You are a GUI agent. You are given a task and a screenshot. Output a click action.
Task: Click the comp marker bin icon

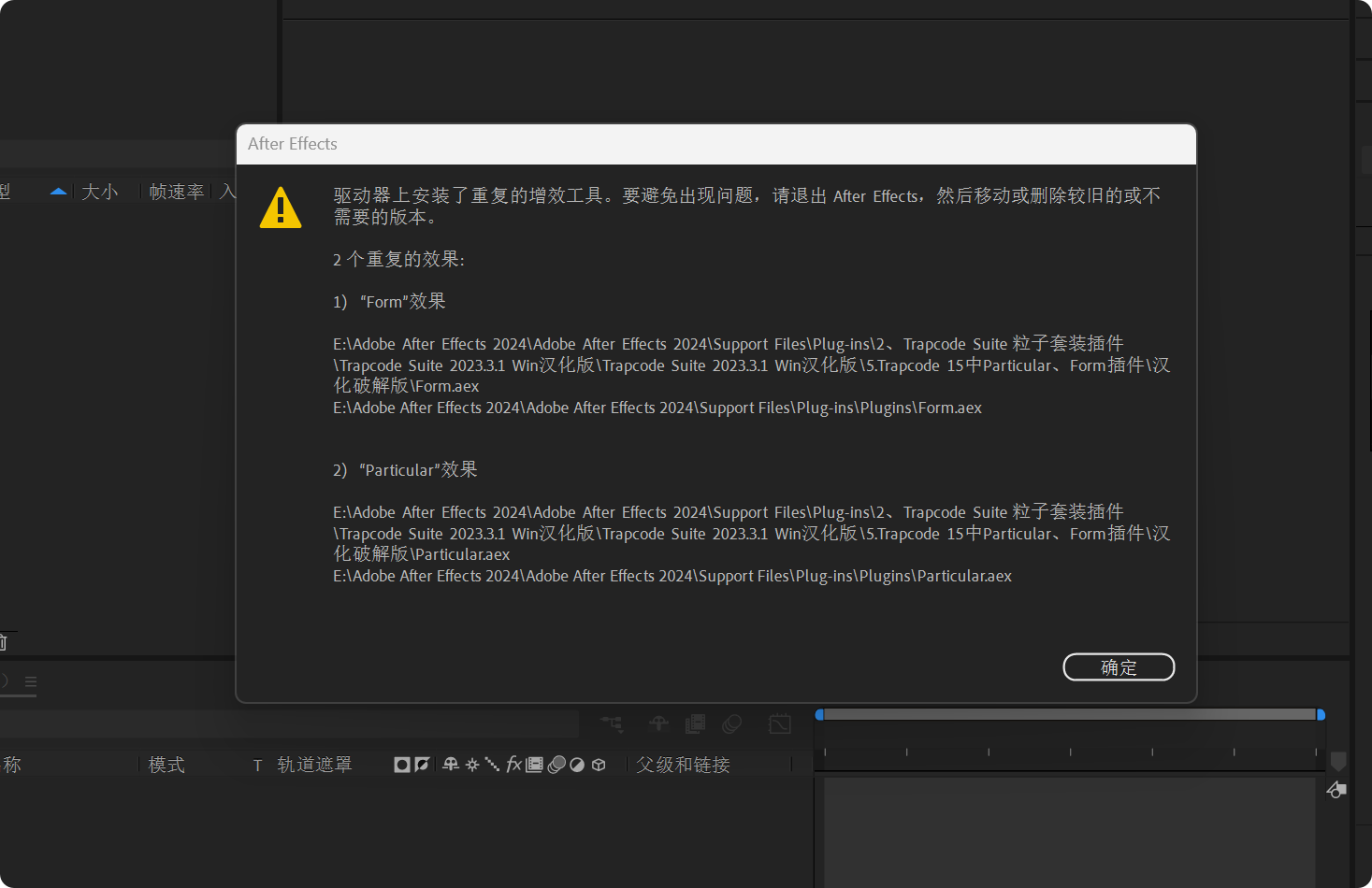[1338, 762]
